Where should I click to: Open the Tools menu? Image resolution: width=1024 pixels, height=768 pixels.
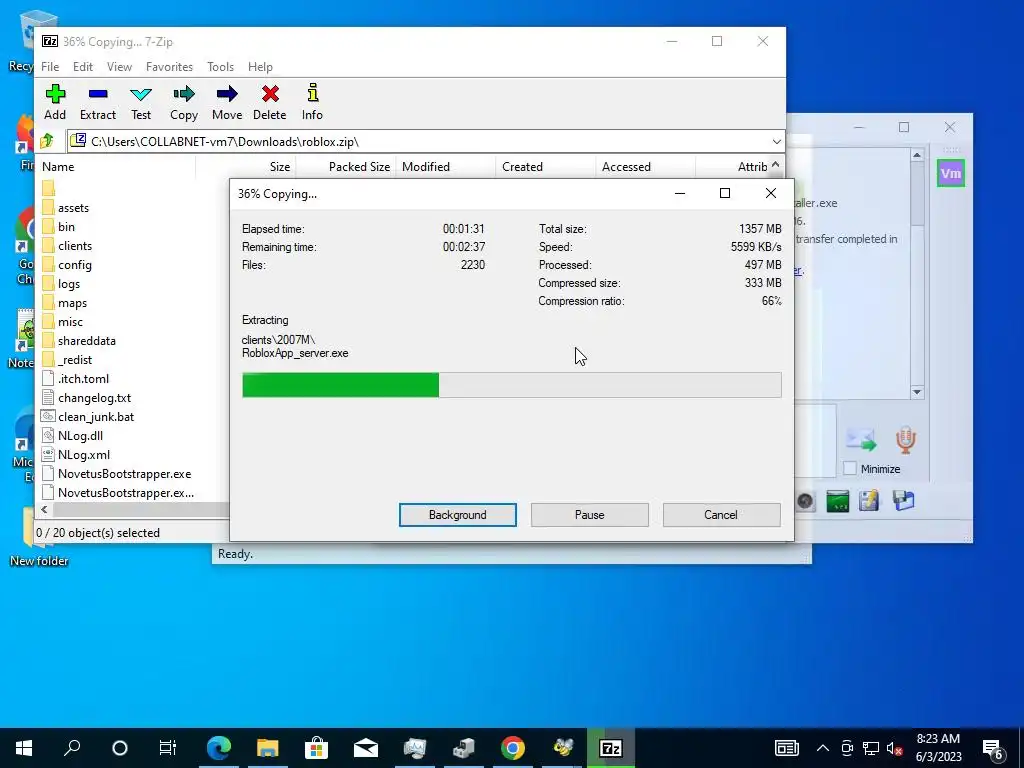pyautogui.click(x=220, y=67)
